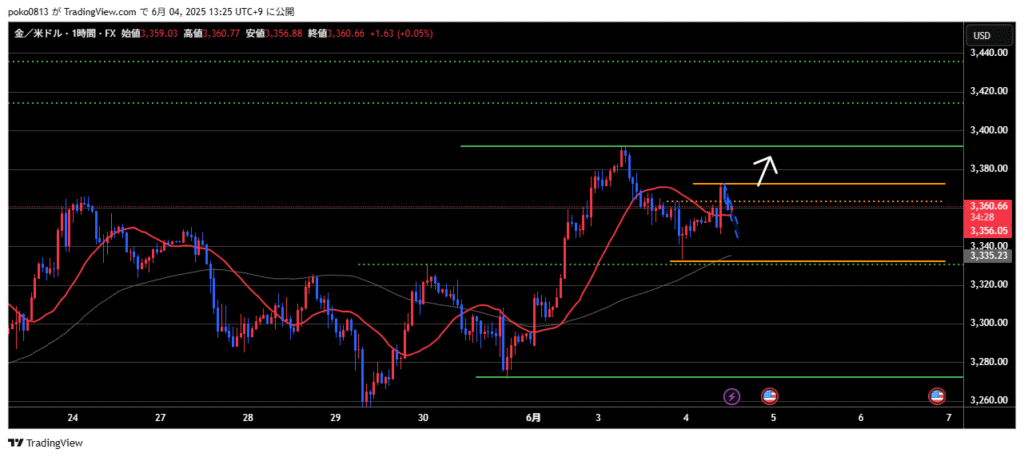Image resolution: width=1024 pixels, height=457 pixels.
Task: Open the USD currency selector
Action: [x=981, y=36]
